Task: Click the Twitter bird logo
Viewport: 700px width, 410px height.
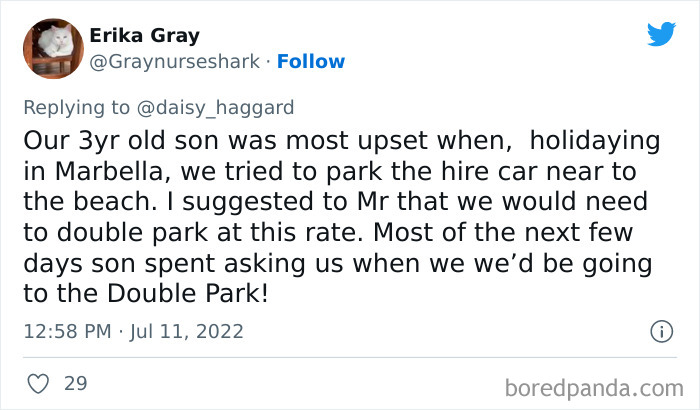Action: 661,34
